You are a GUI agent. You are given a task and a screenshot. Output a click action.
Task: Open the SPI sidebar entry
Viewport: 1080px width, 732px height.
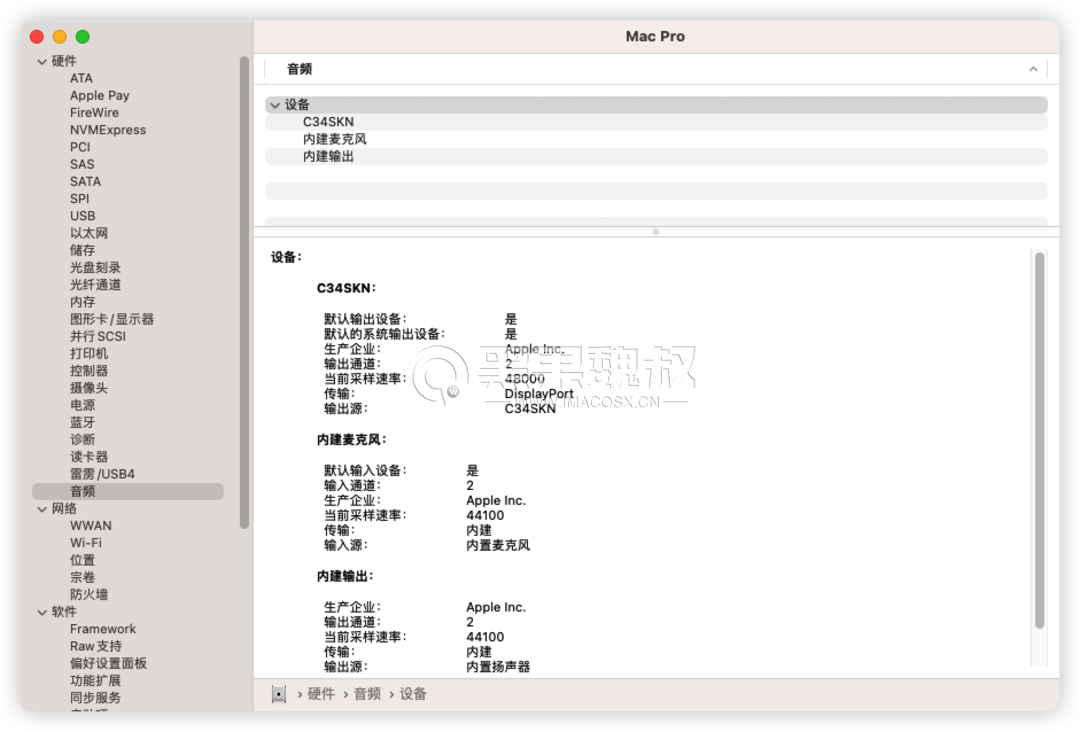79,199
